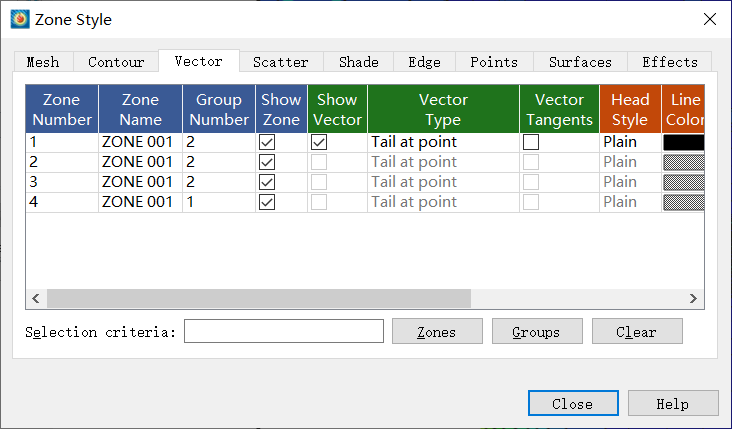Open Vector Type cell for zone 4
Viewport: 732px width, 429px height.
pos(443,203)
